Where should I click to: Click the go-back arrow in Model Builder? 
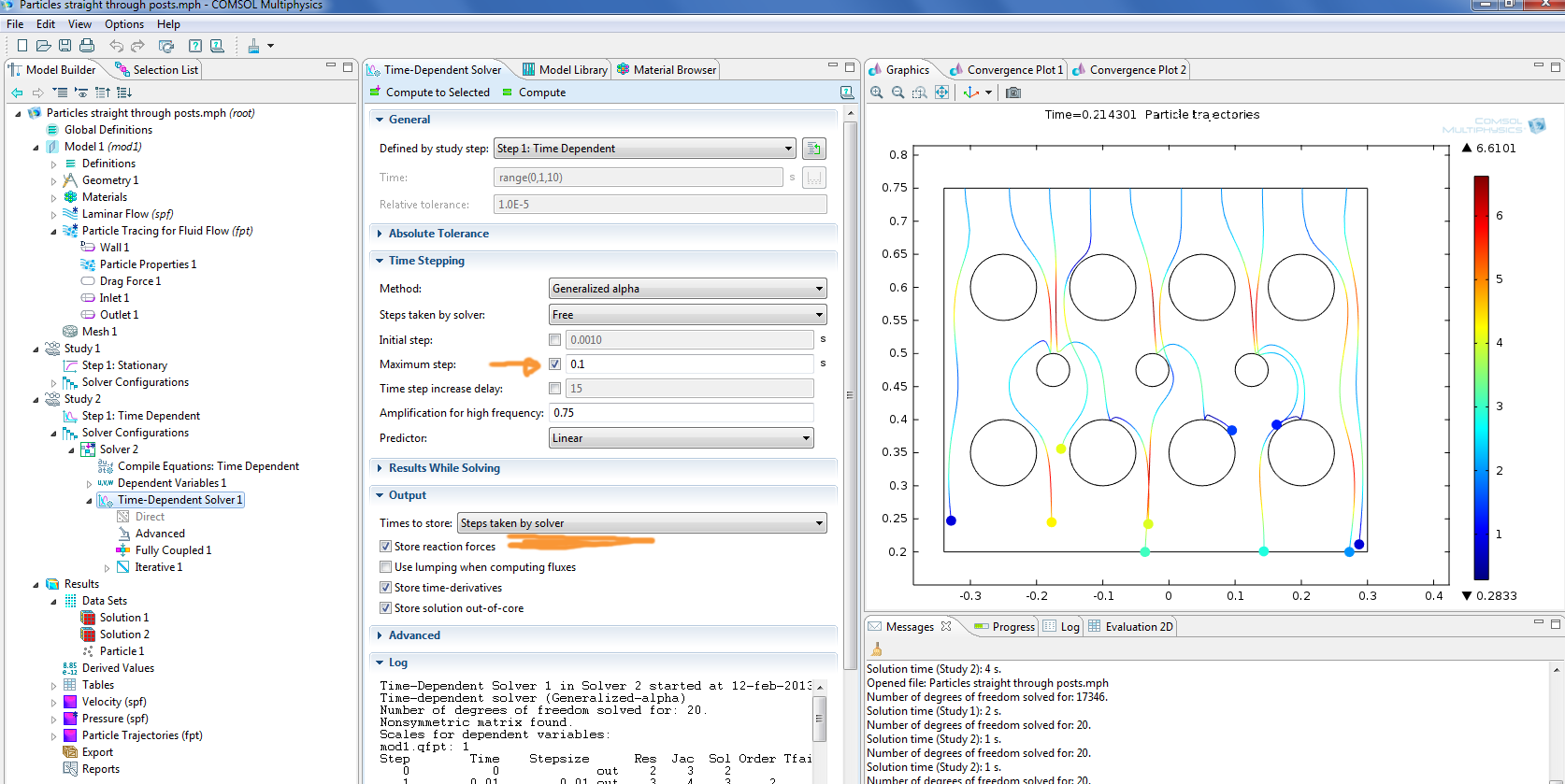(17, 93)
